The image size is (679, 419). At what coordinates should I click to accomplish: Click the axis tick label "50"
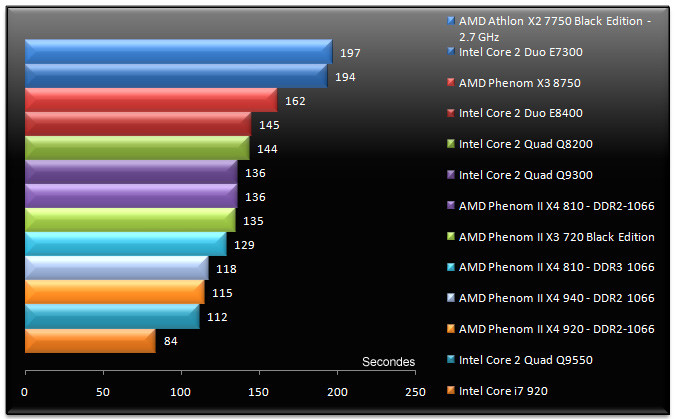[103, 392]
